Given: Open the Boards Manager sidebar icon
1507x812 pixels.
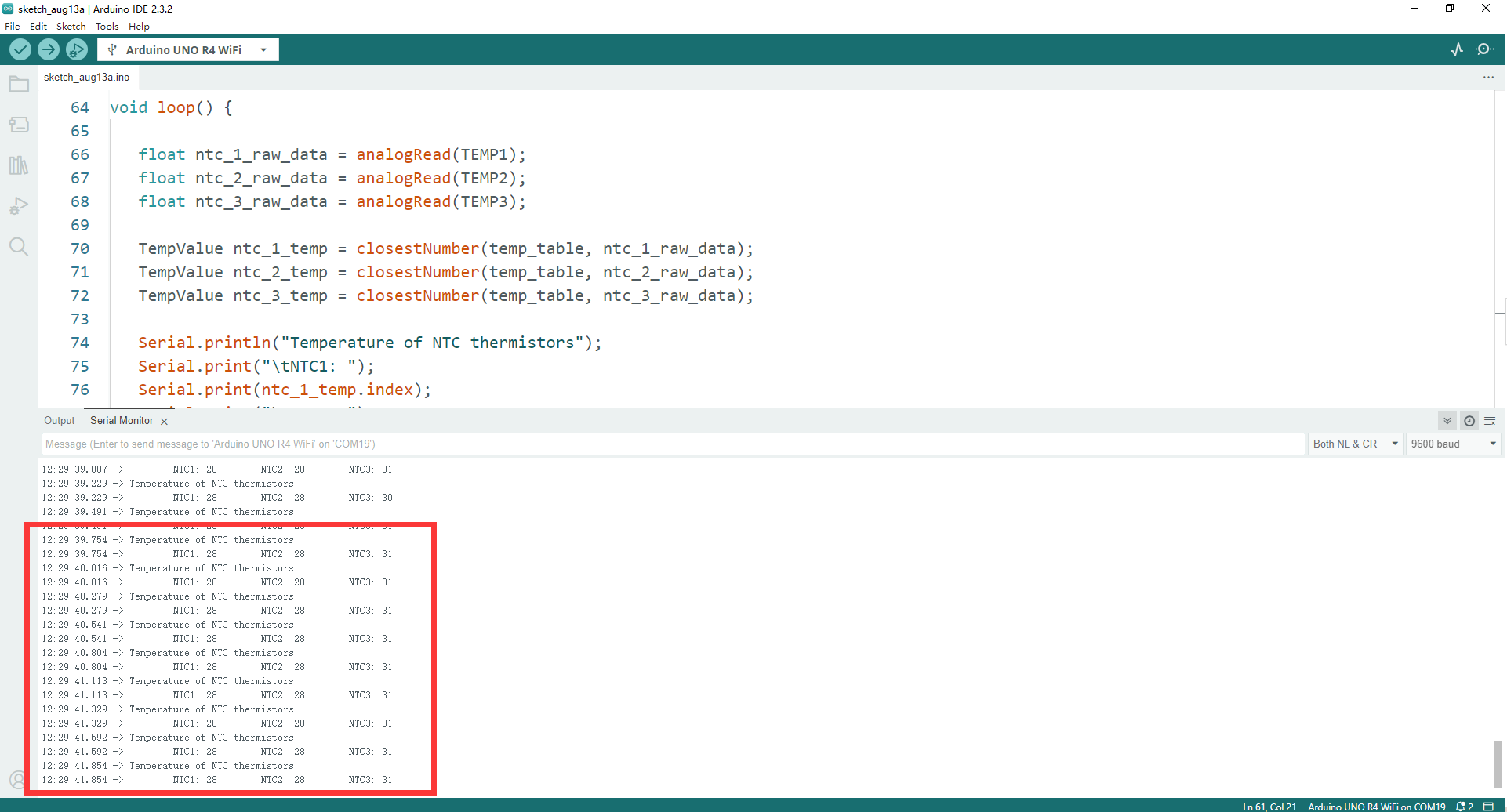Looking at the screenshot, I should (19, 125).
